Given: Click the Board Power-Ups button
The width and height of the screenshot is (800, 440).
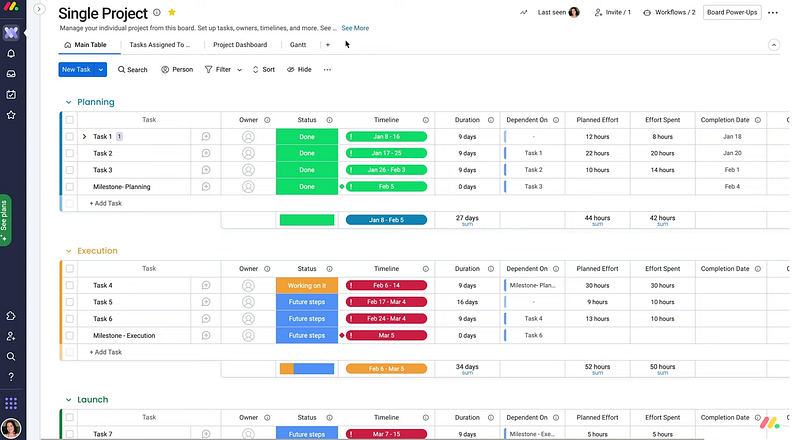Looking at the screenshot, I should tap(732, 12).
